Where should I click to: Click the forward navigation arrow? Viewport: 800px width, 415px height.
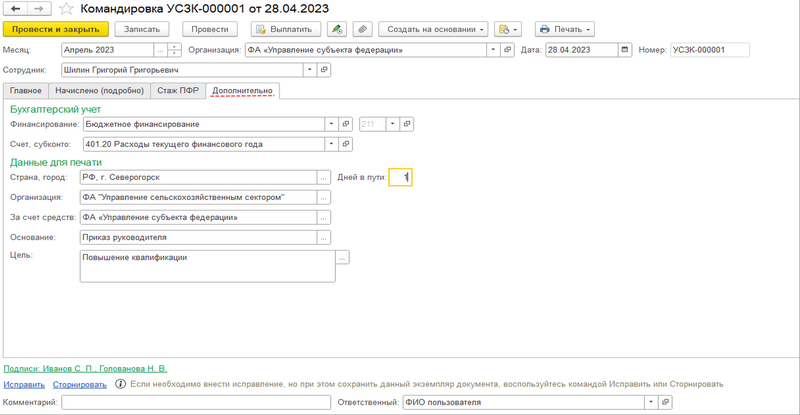(x=38, y=8)
